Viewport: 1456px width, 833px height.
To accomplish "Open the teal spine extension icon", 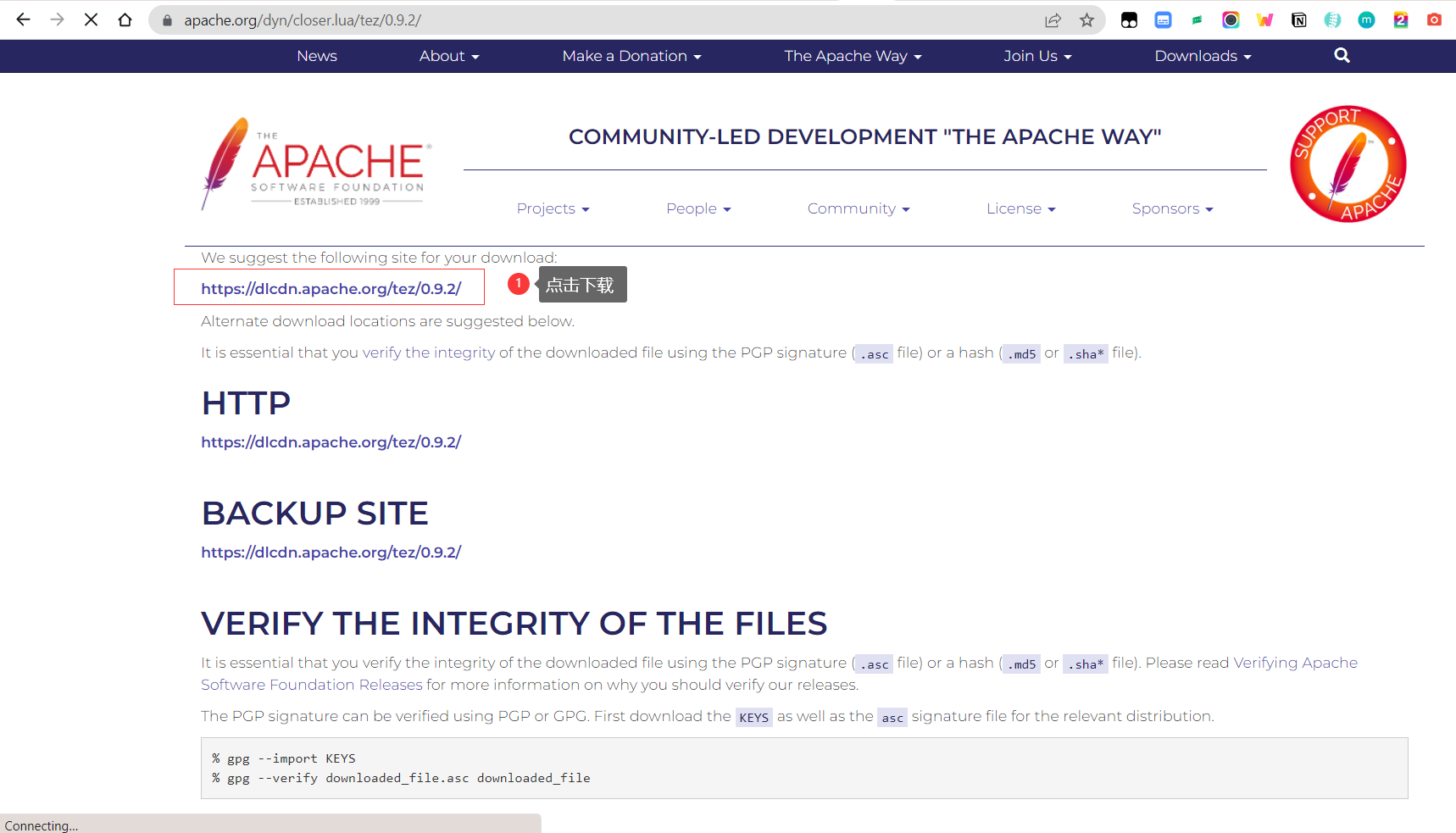I will point(1332,20).
